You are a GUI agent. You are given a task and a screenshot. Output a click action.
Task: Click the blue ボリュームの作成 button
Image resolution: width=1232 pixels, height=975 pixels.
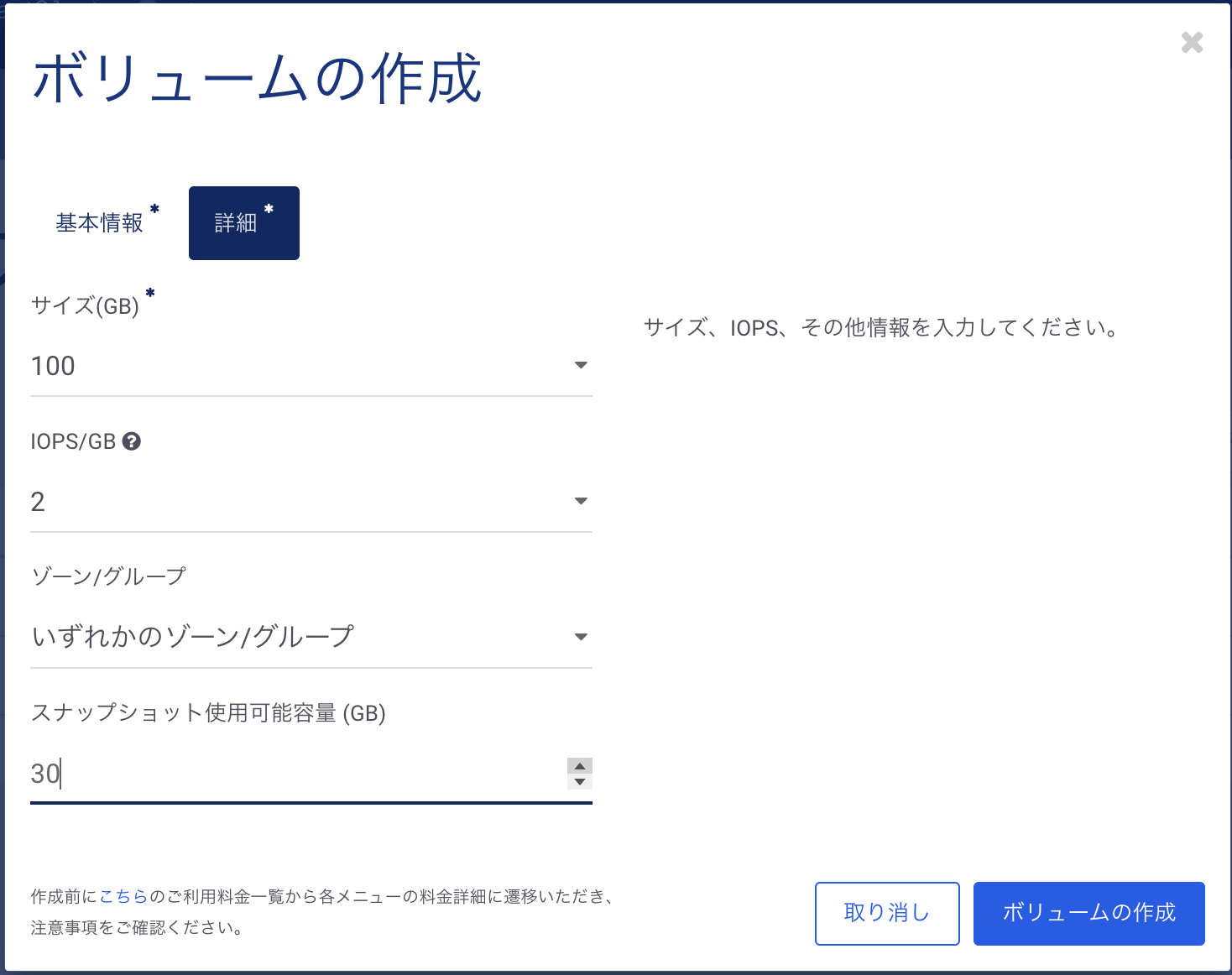1088,913
